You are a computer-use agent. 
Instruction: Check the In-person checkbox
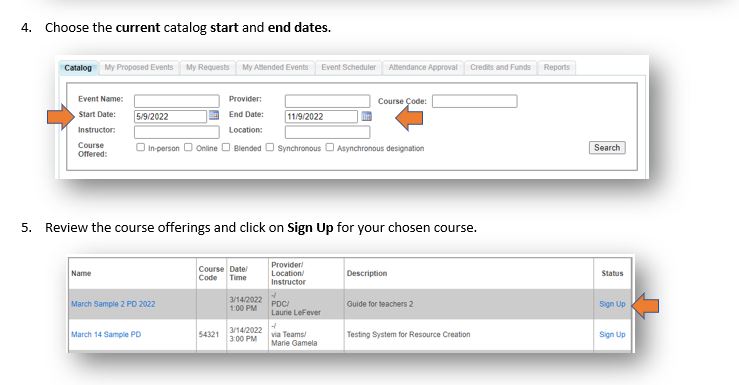(140, 147)
